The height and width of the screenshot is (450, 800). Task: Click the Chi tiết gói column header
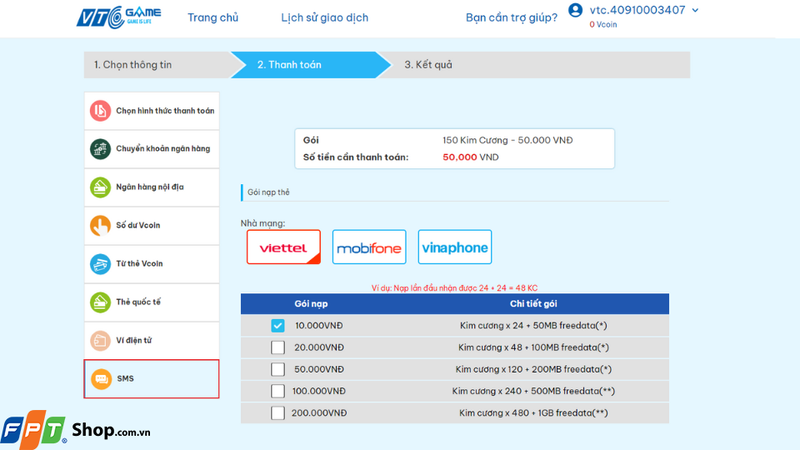coord(533,304)
